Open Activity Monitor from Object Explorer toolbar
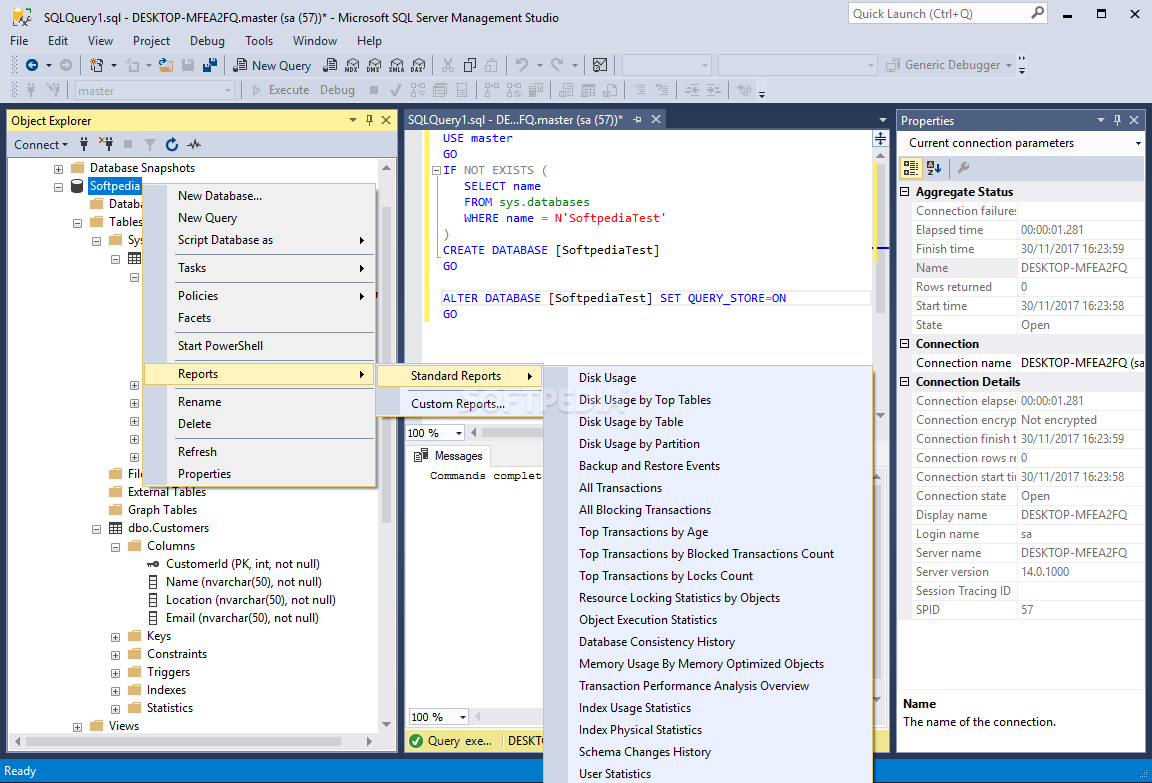The width and height of the screenshot is (1152, 783). coord(194,144)
